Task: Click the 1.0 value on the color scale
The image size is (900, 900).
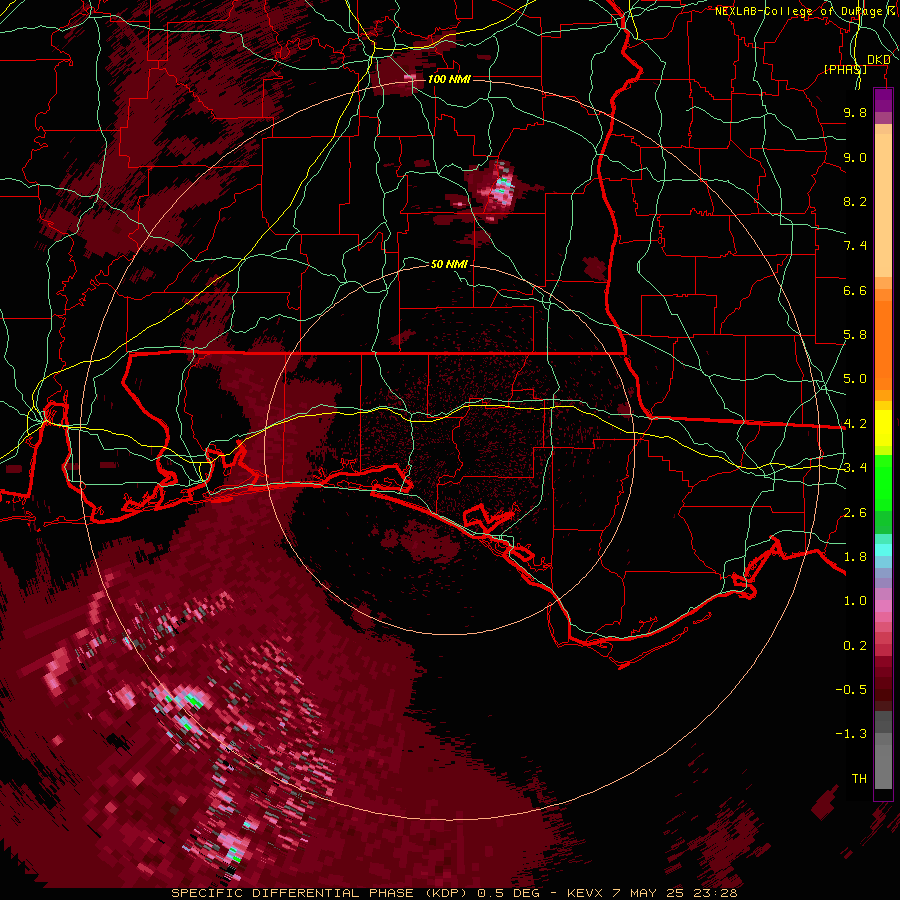Action: point(855,601)
